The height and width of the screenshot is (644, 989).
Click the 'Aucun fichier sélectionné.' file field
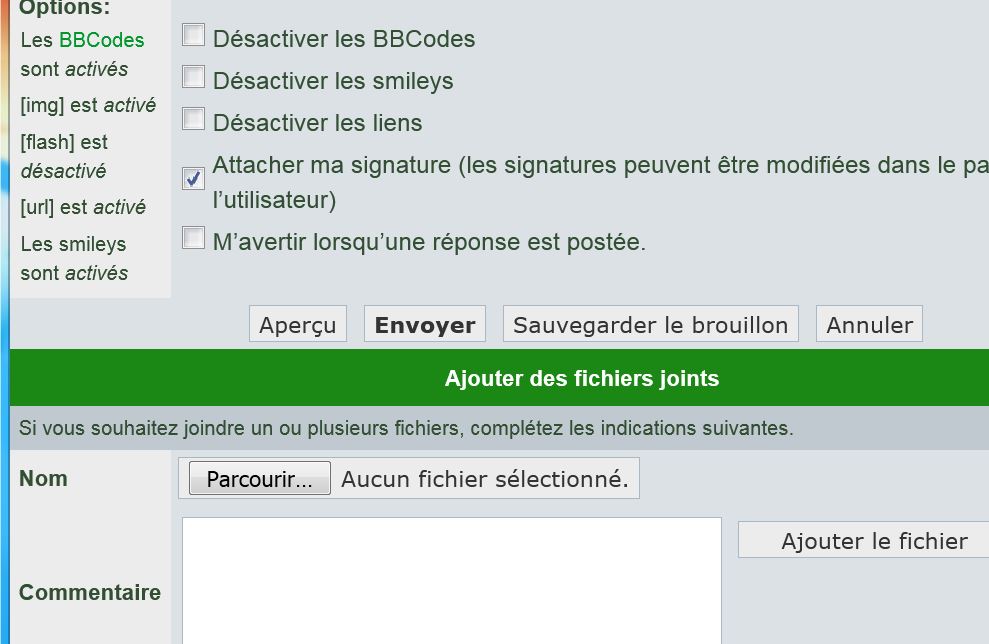coord(485,479)
